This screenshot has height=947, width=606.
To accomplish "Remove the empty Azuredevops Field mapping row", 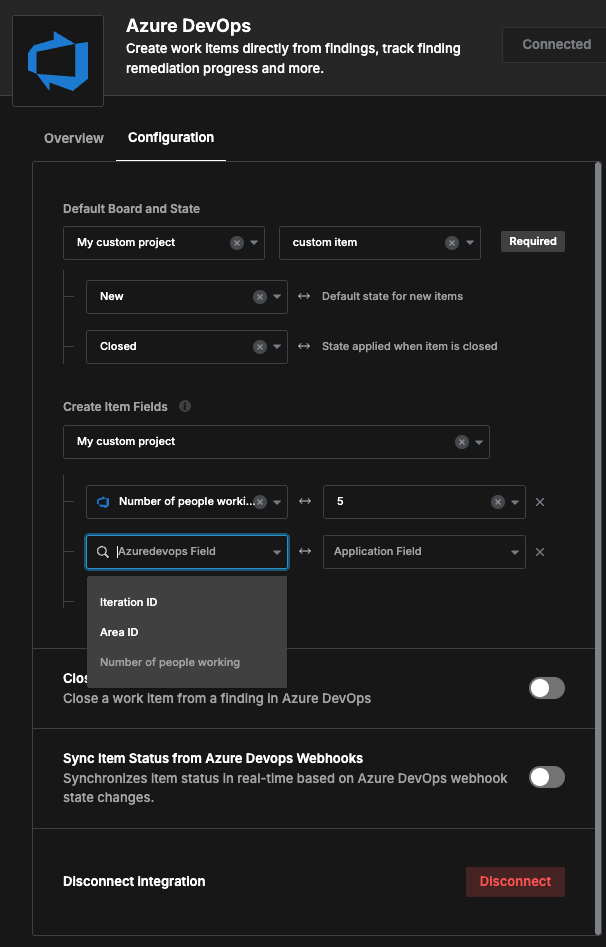I will click(x=540, y=552).
